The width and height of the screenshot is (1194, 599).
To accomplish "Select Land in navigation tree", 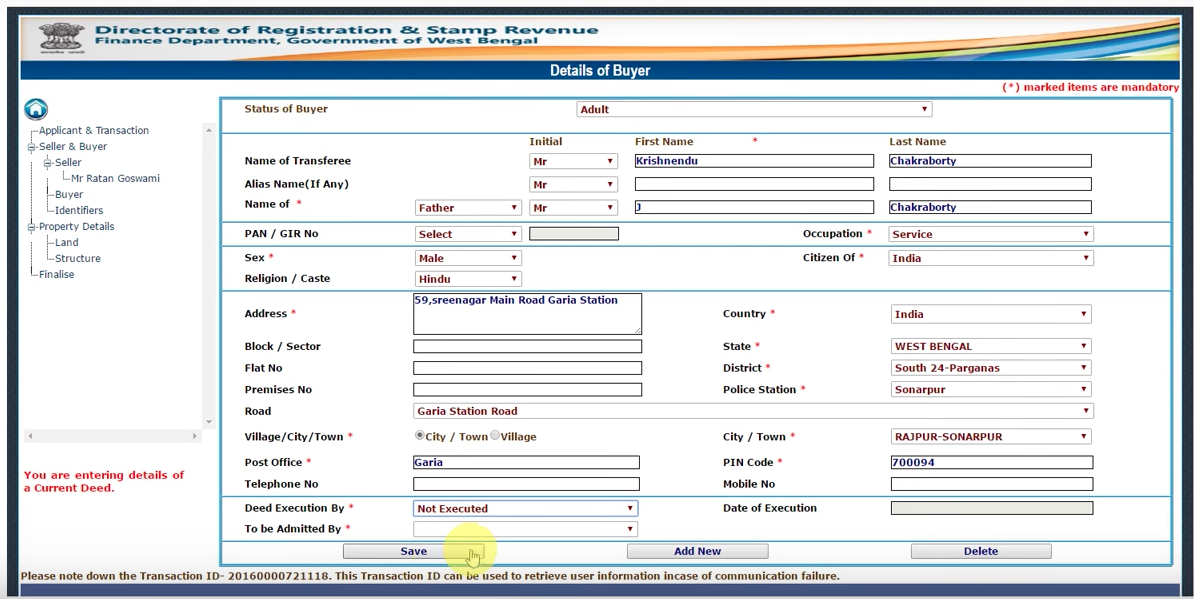I will tap(66, 242).
